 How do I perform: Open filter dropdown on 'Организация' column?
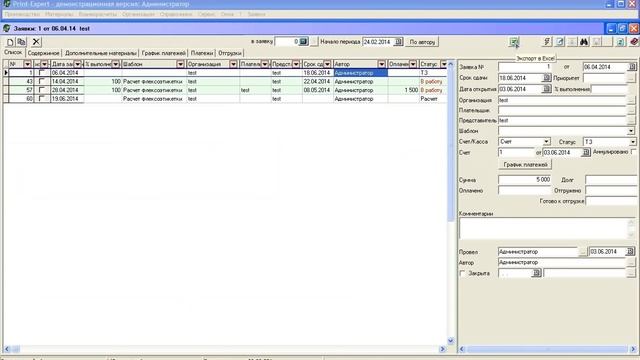coord(233,64)
